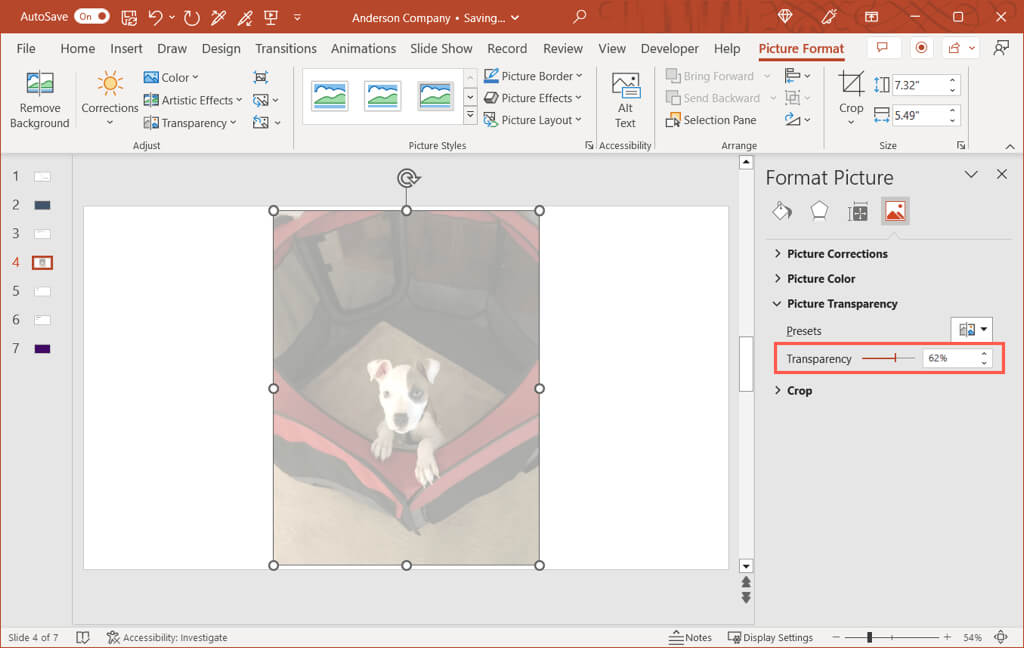The image size is (1024, 648).
Task: Open the Slide Show tab
Action: tap(441, 48)
